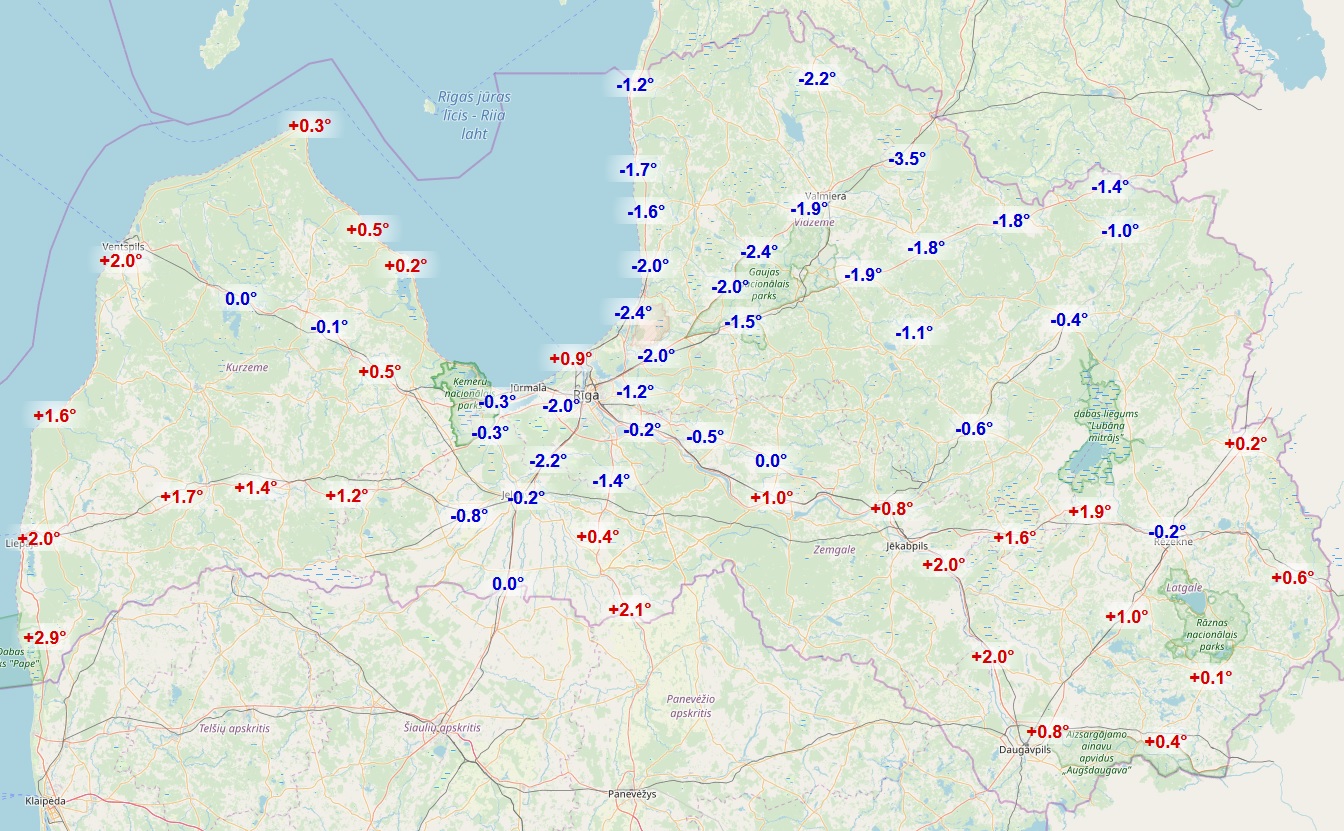Click the Ķemeru nacionālais parks label
The image size is (1344, 831).
tap(467, 394)
